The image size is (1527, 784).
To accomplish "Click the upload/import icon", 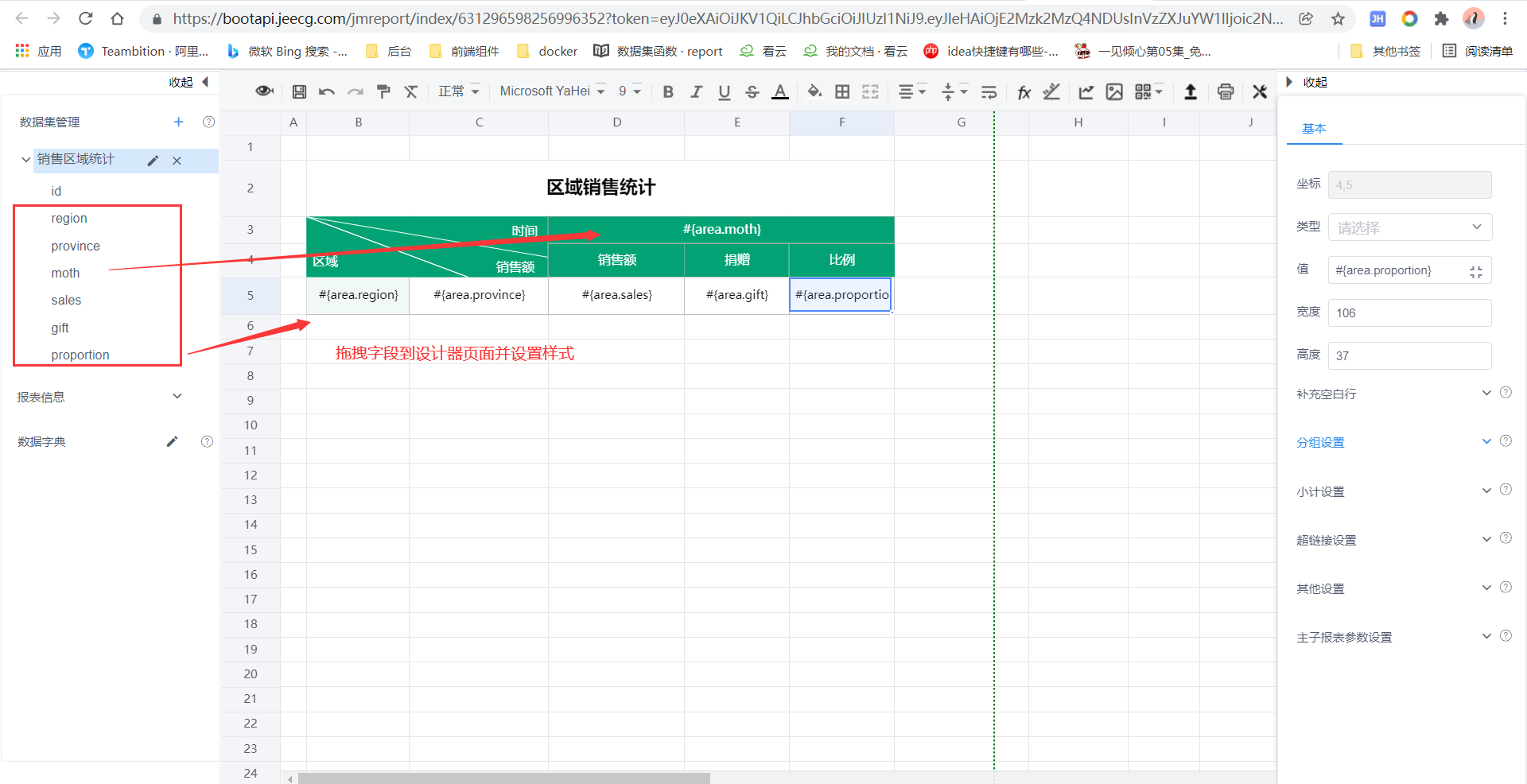I will (1191, 91).
